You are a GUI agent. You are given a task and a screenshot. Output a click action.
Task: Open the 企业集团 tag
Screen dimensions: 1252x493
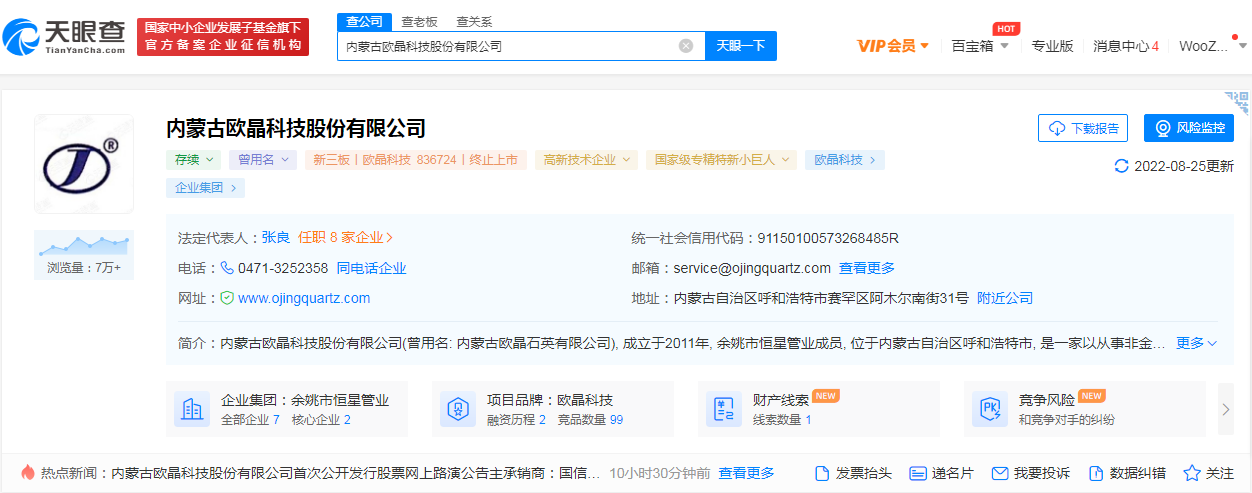[x=205, y=187]
